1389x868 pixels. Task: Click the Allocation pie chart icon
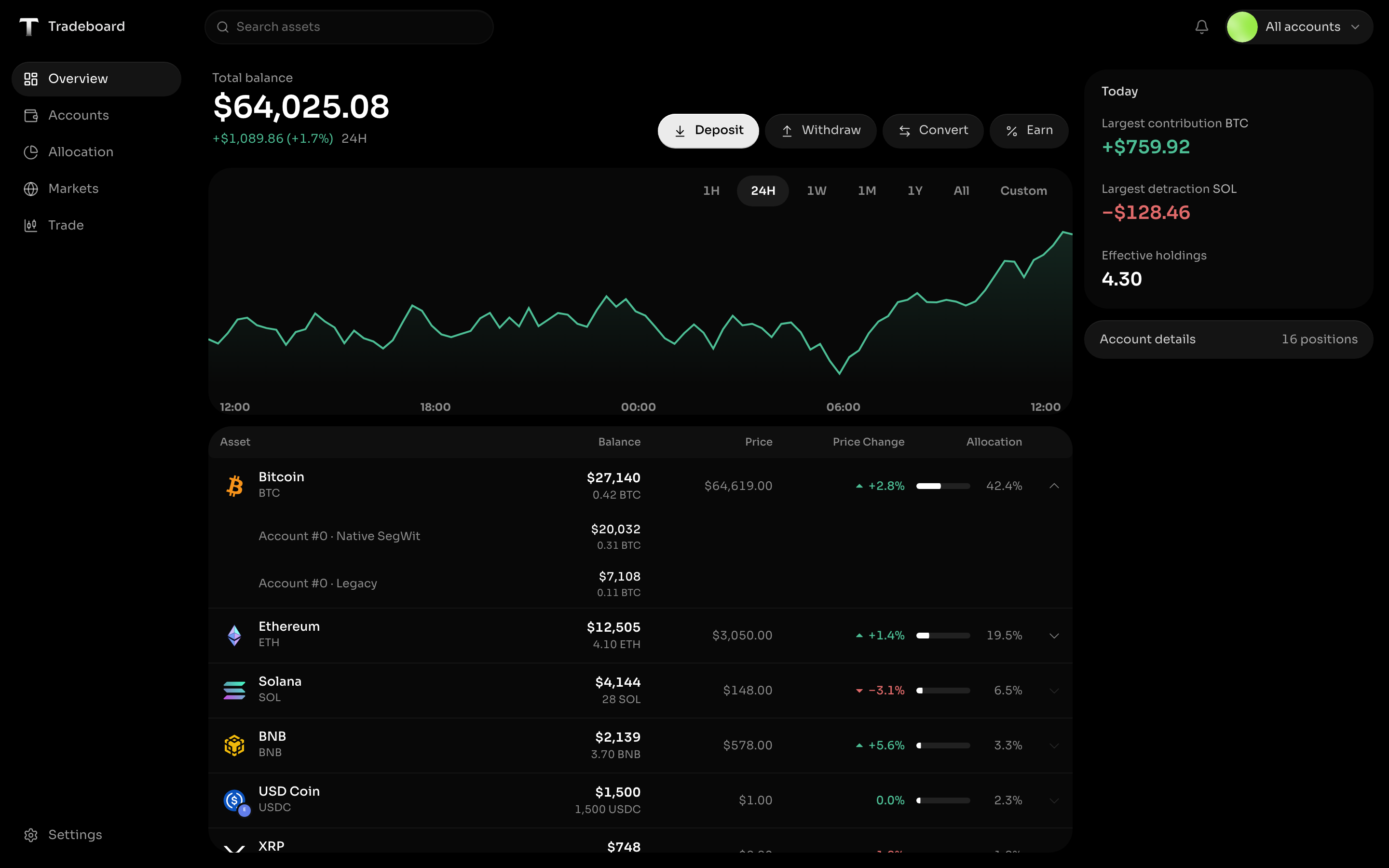[x=31, y=152]
